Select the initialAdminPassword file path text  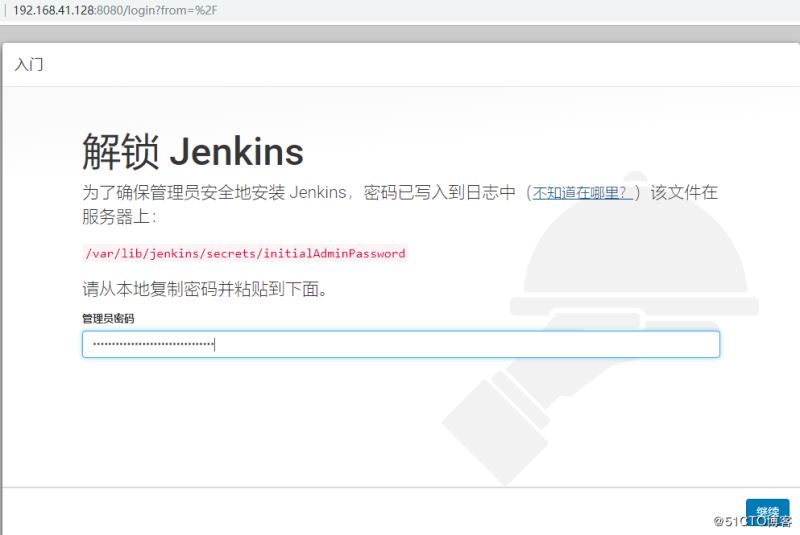(x=245, y=253)
